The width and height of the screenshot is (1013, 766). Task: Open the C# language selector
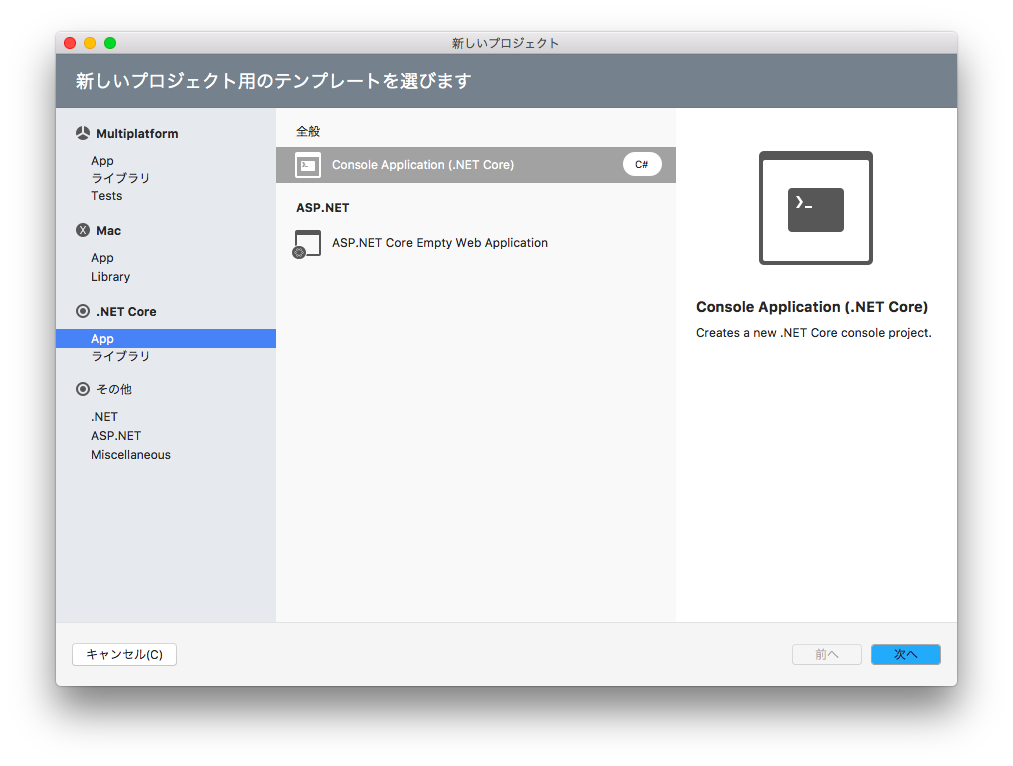[642, 165]
